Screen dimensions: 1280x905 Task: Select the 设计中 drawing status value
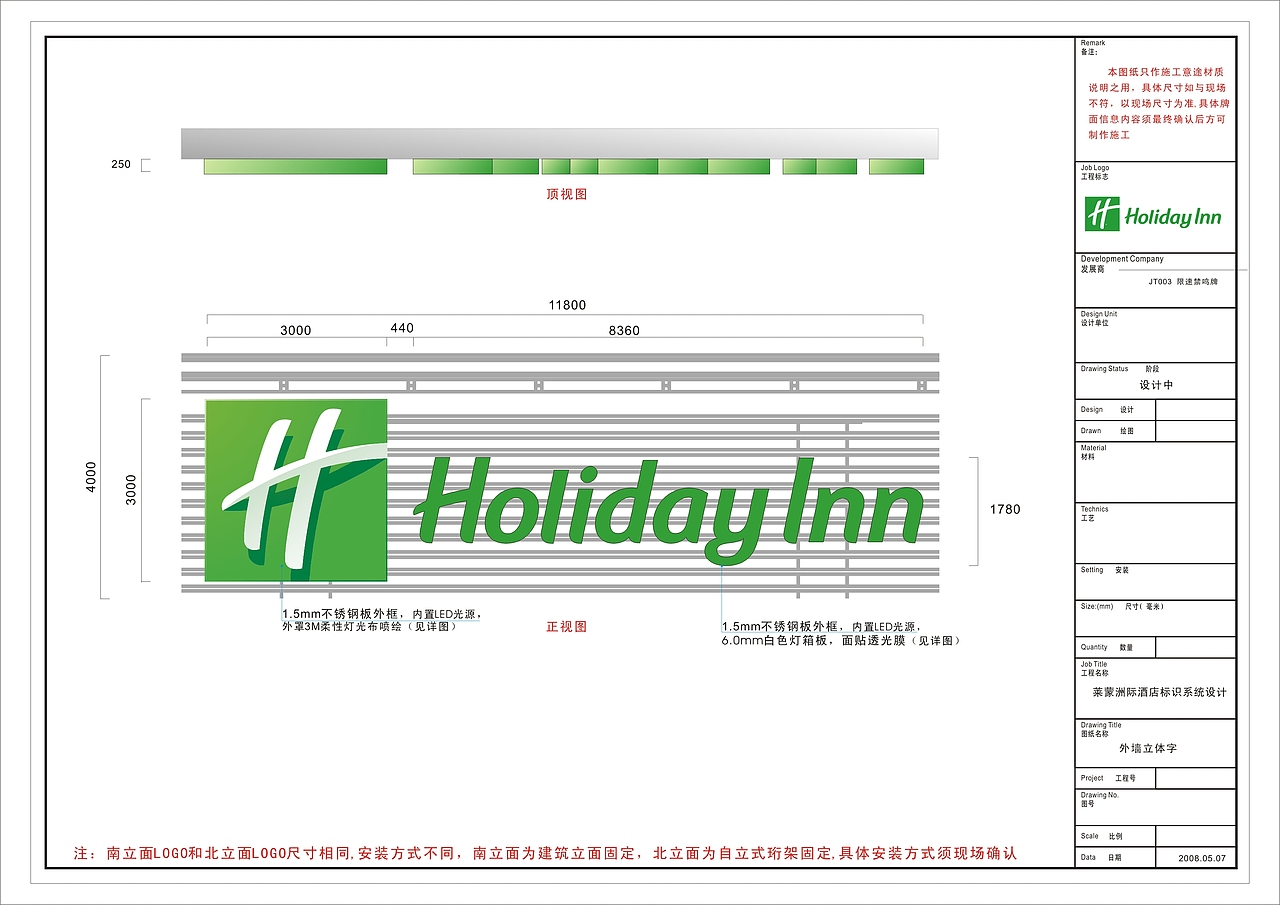(x=1157, y=385)
